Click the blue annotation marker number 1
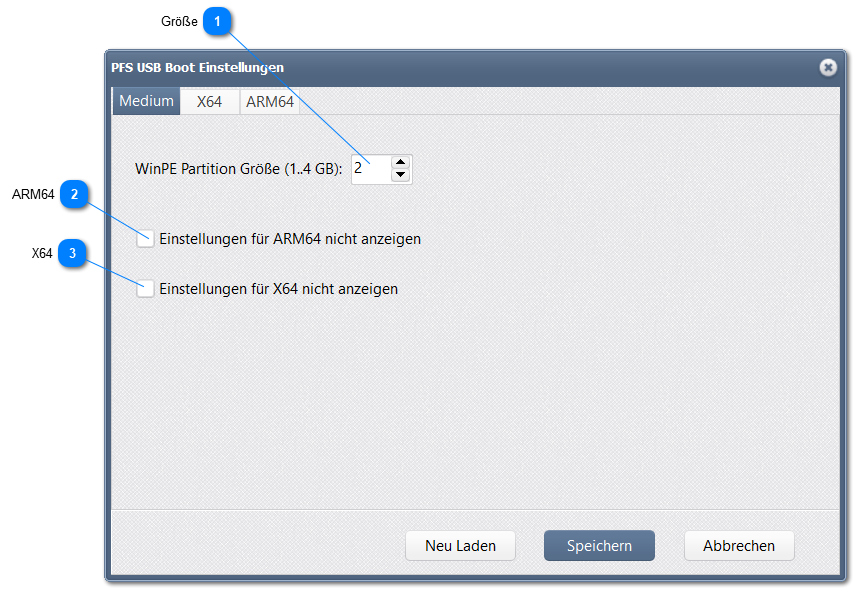The image size is (856, 591). pos(218,21)
